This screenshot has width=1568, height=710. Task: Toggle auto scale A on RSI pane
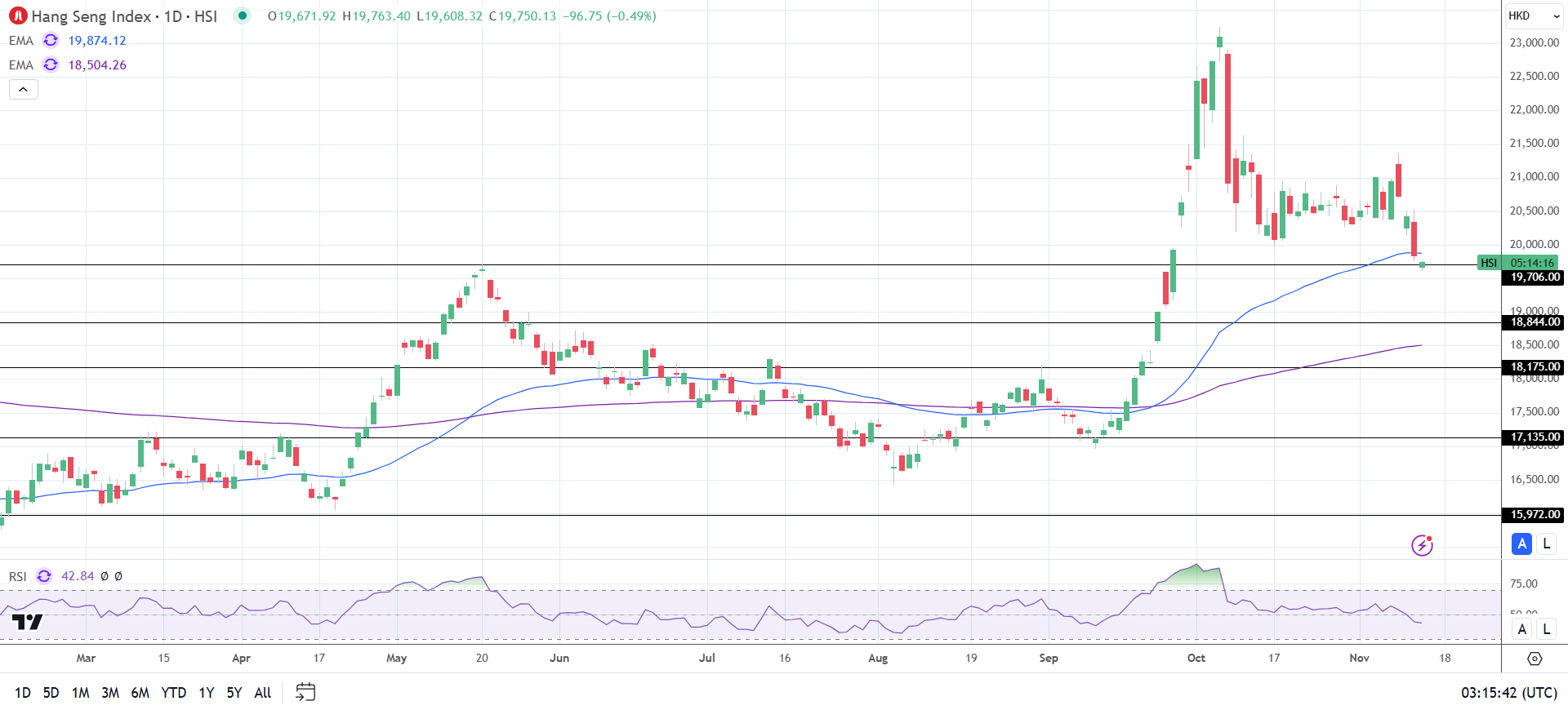tap(1521, 629)
